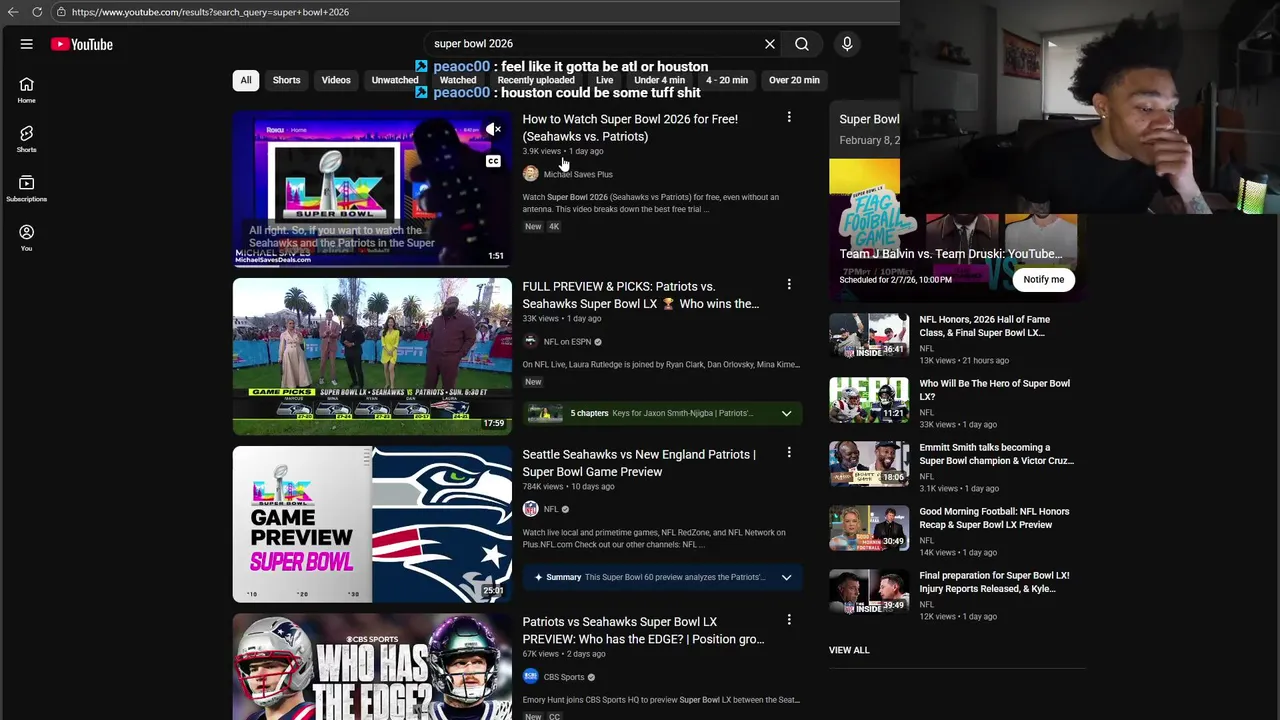The height and width of the screenshot is (720, 1280).
Task: Open options for How to Watch Super Bowl video
Action: pos(789,118)
